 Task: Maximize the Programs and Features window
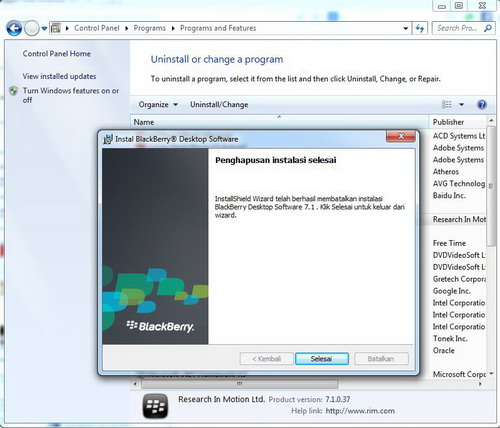pos(459,6)
